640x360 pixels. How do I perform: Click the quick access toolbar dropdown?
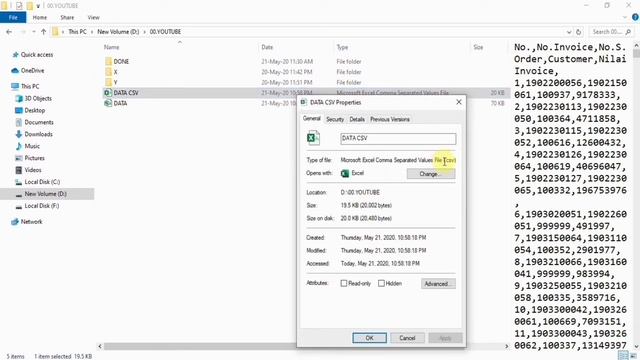click(x=38, y=6)
